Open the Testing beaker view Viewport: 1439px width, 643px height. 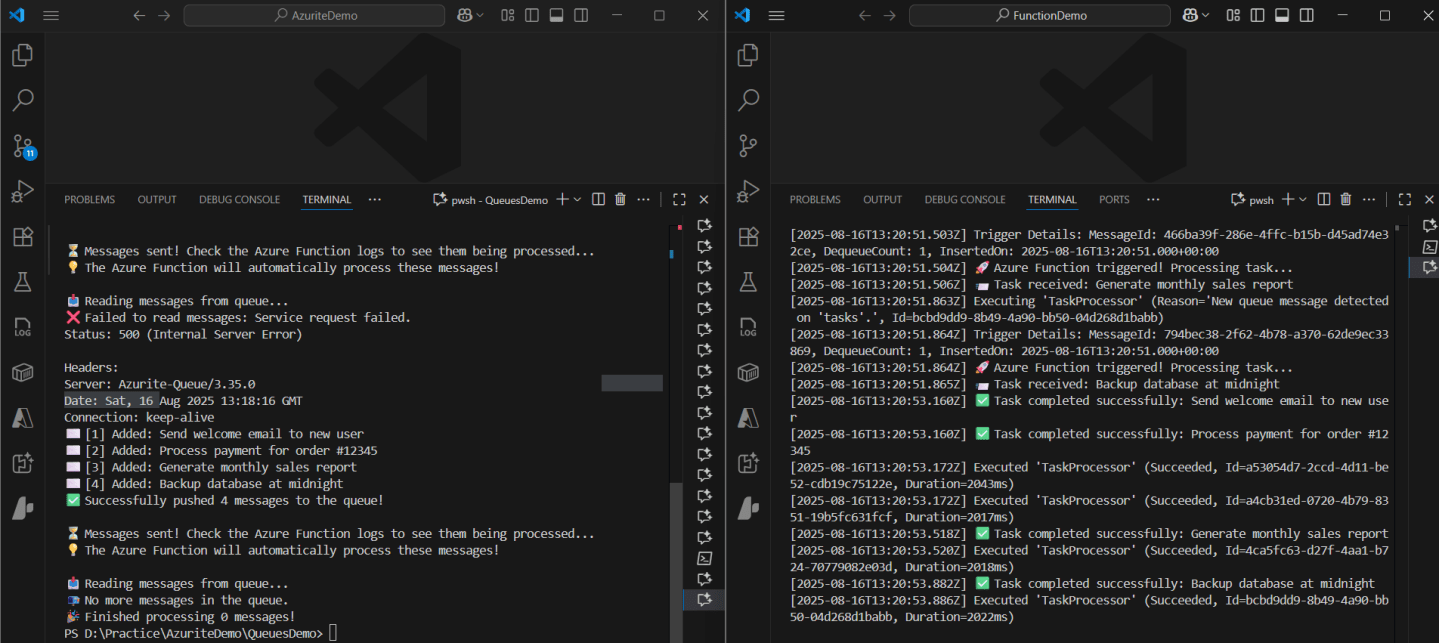tap(22, 281)
